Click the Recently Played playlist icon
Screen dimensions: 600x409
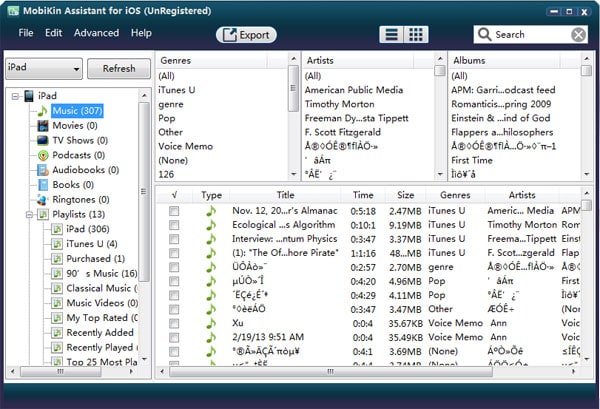(57, 347)
